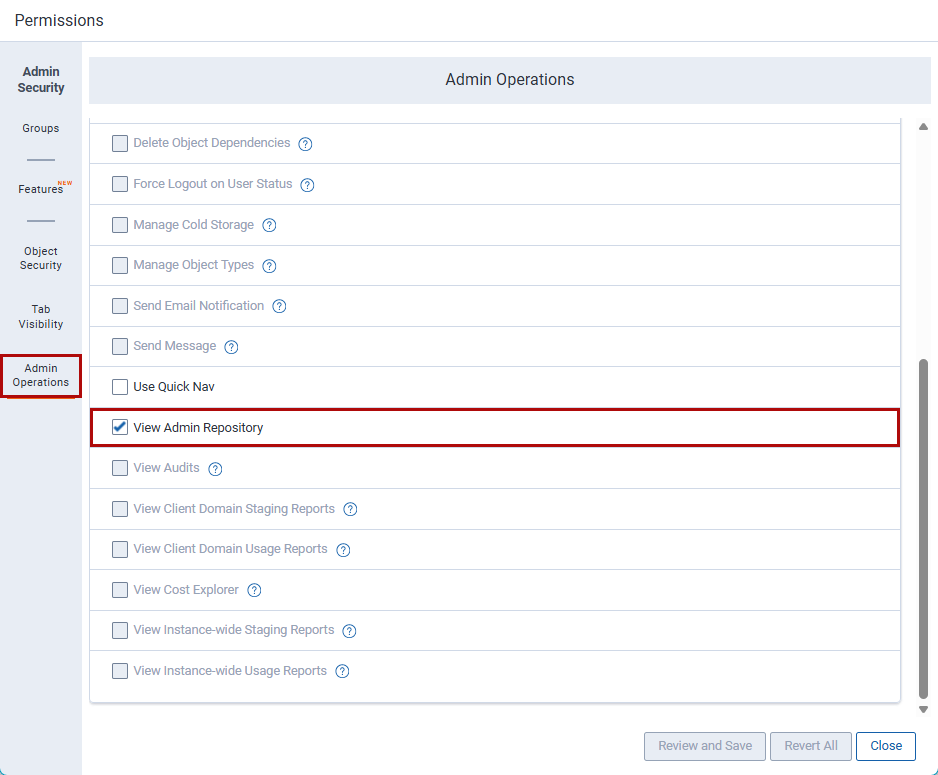Check the Manage Cold Storage box
The width and height of the screenshot is (938, 775).
click(x=120, y=225)
